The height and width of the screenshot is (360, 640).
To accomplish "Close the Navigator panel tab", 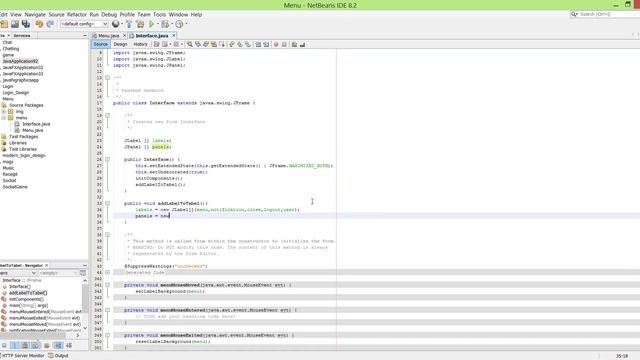I will (47, 265).
